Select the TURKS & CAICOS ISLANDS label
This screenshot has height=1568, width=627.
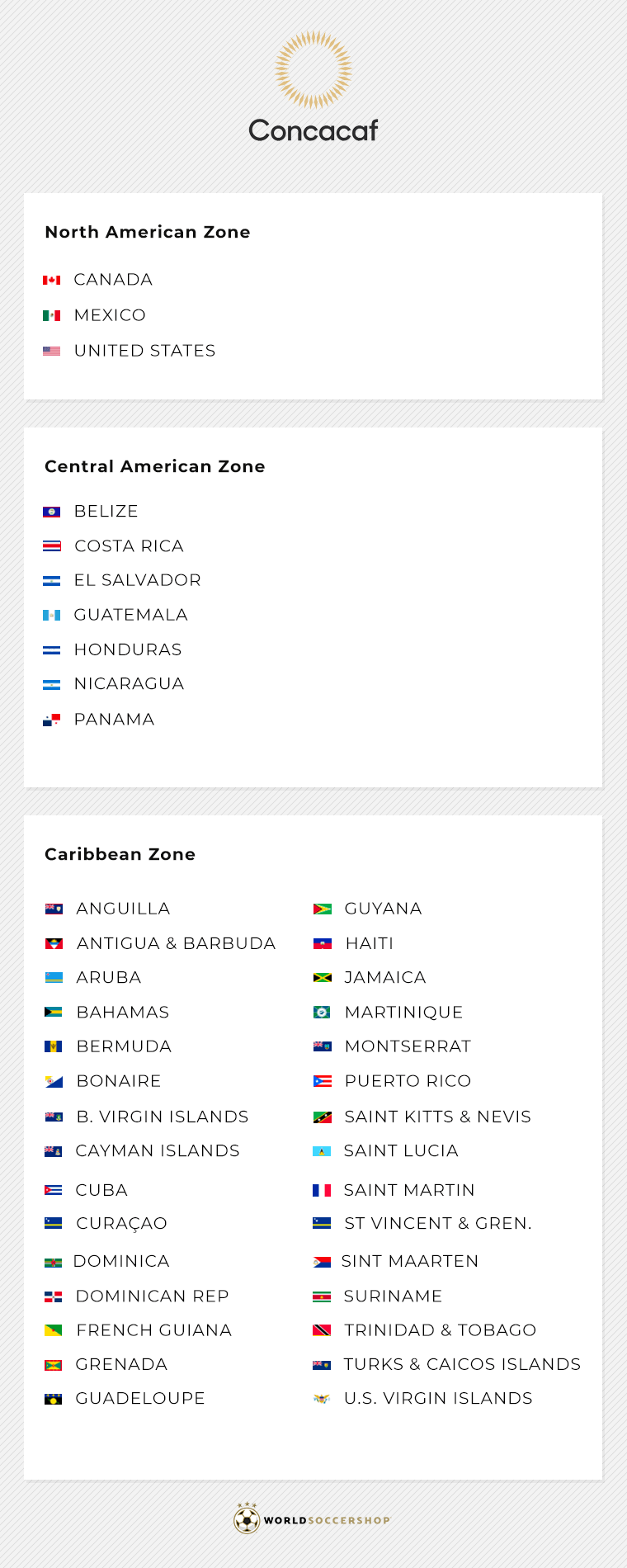(462, 1364)
